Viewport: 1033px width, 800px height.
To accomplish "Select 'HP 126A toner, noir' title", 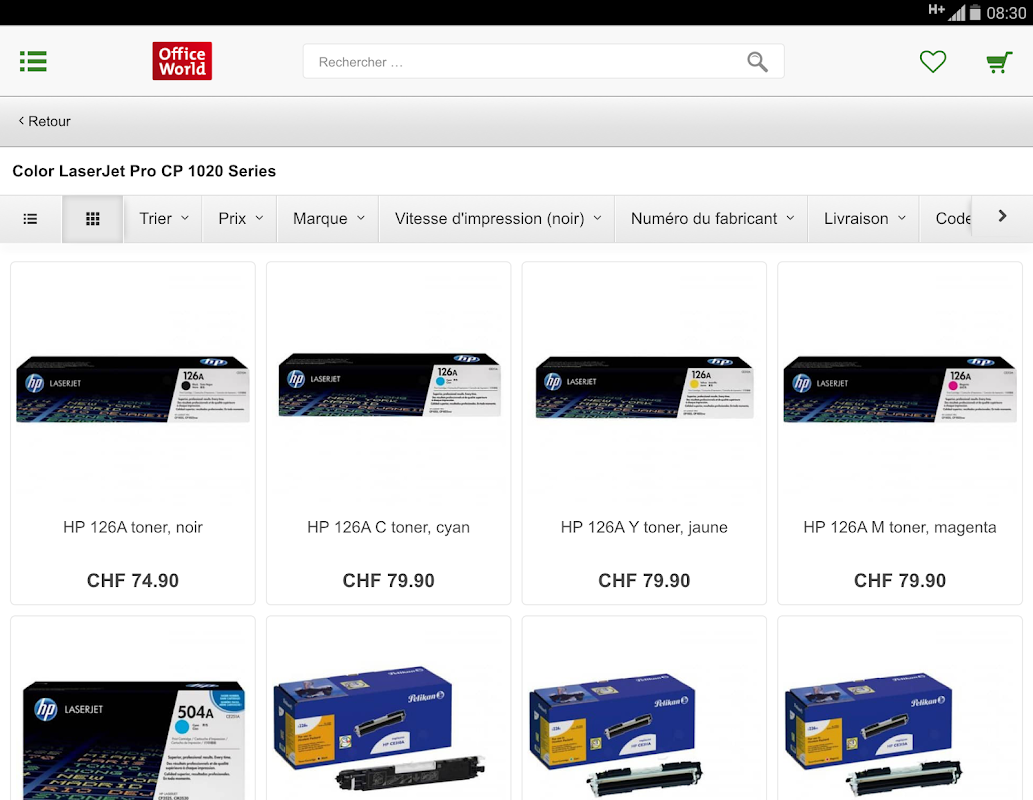I will click(132, 527).
